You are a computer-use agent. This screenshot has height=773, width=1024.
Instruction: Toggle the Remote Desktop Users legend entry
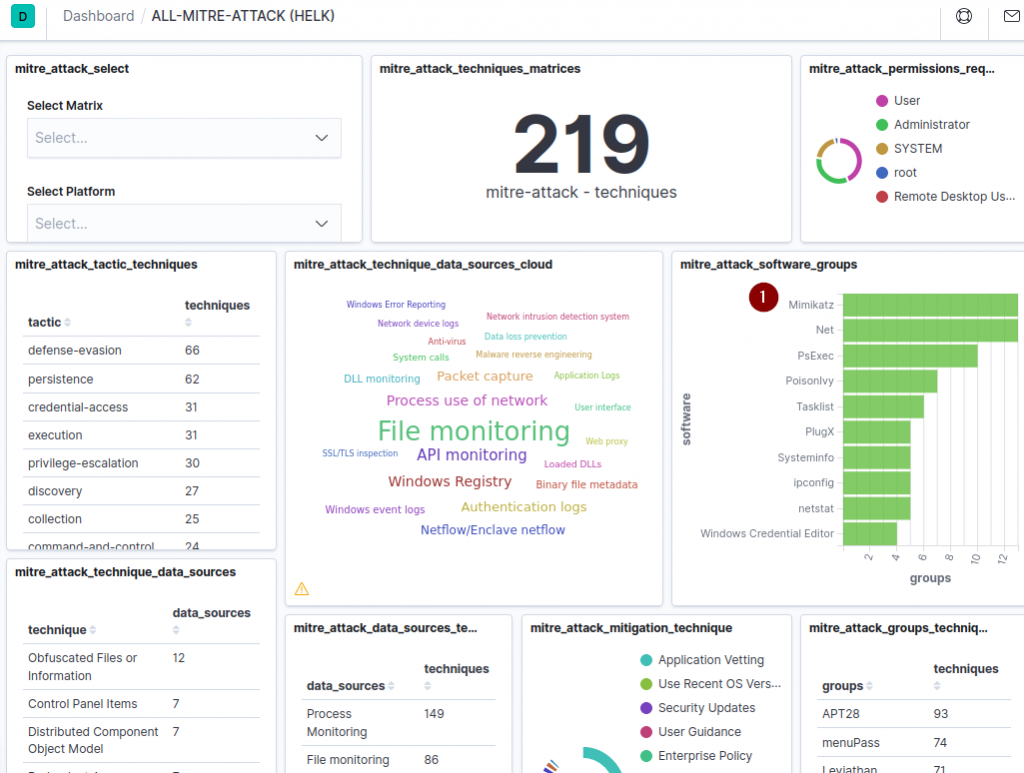[x=945, y=197]
